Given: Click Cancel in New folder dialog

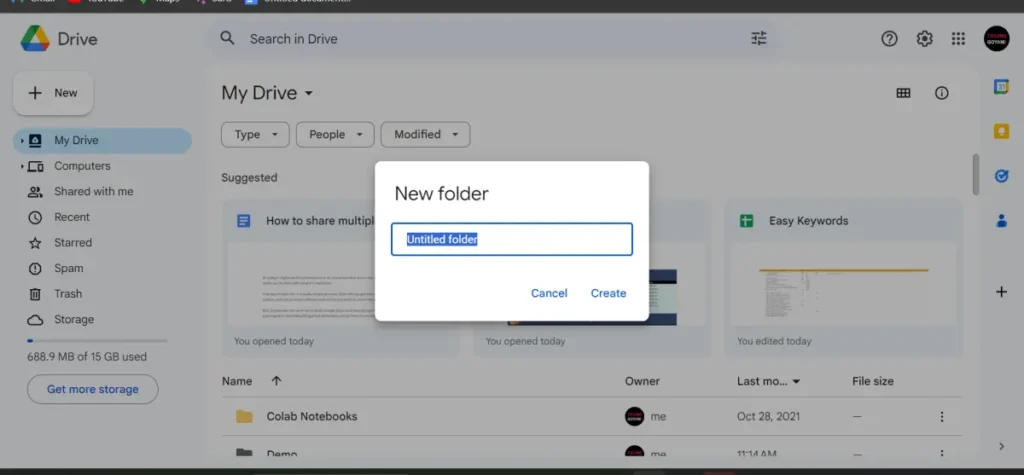Looking at the screenshot, I should coord(549,293).
